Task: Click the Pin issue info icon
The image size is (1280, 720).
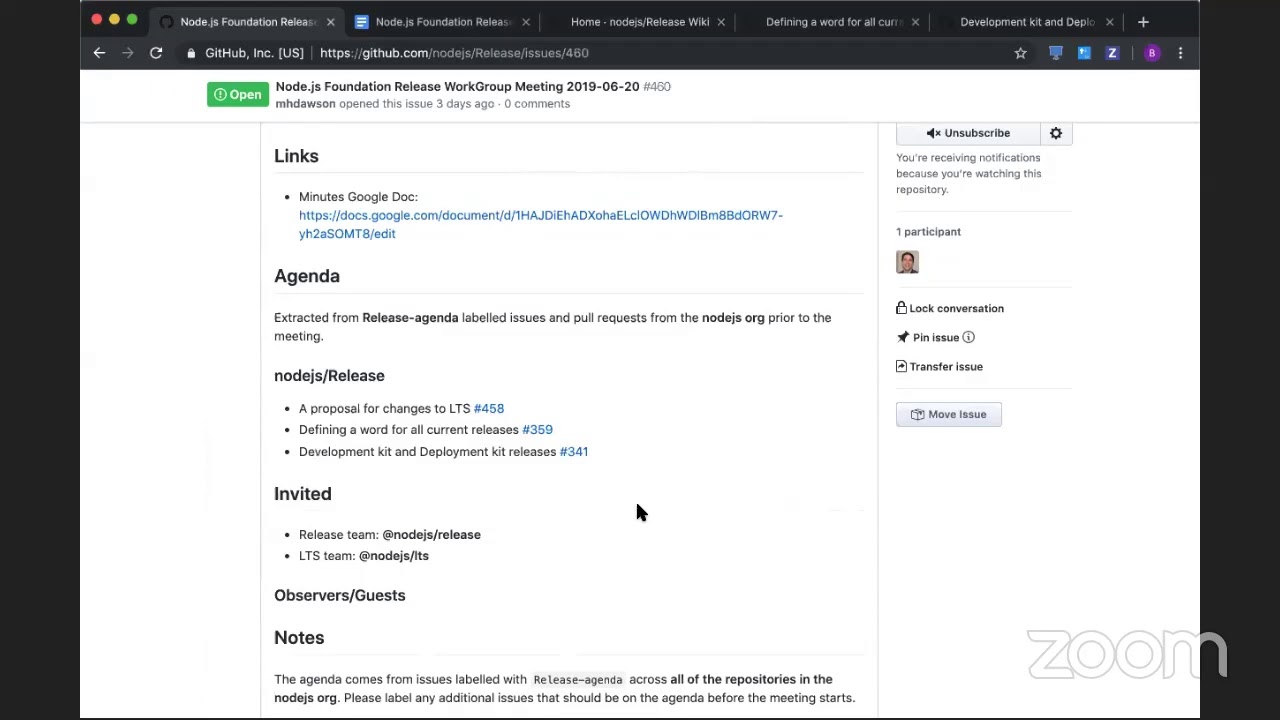Action: click(968, 337)
